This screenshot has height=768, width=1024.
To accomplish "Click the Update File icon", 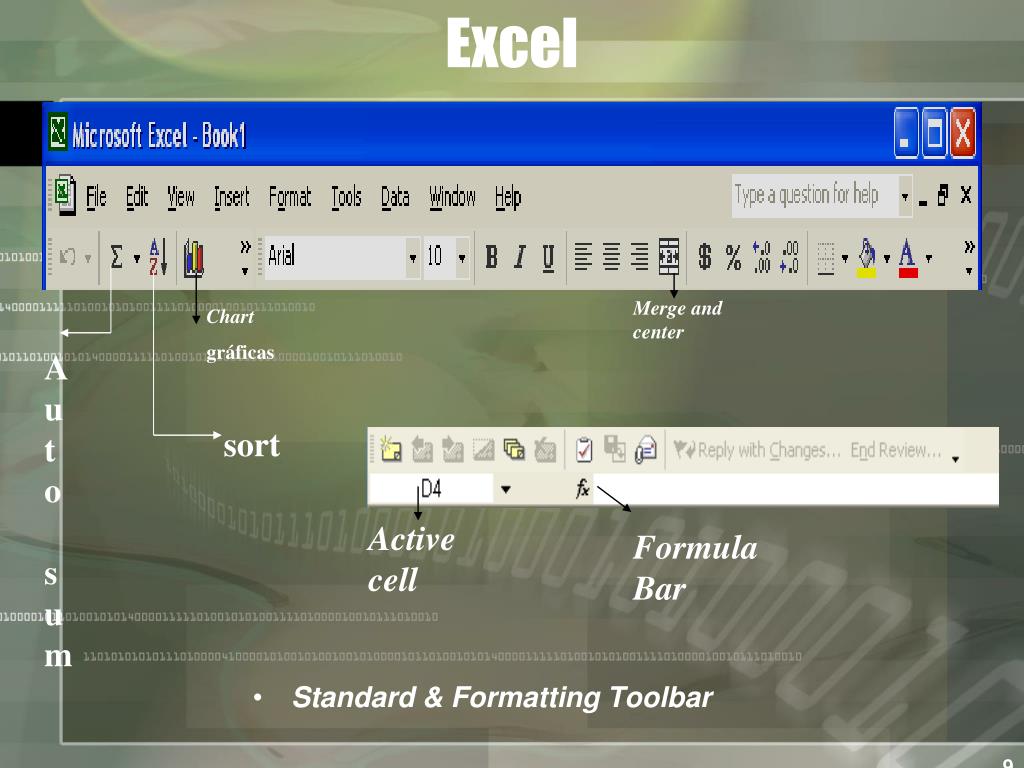I will tap(615, 449).
